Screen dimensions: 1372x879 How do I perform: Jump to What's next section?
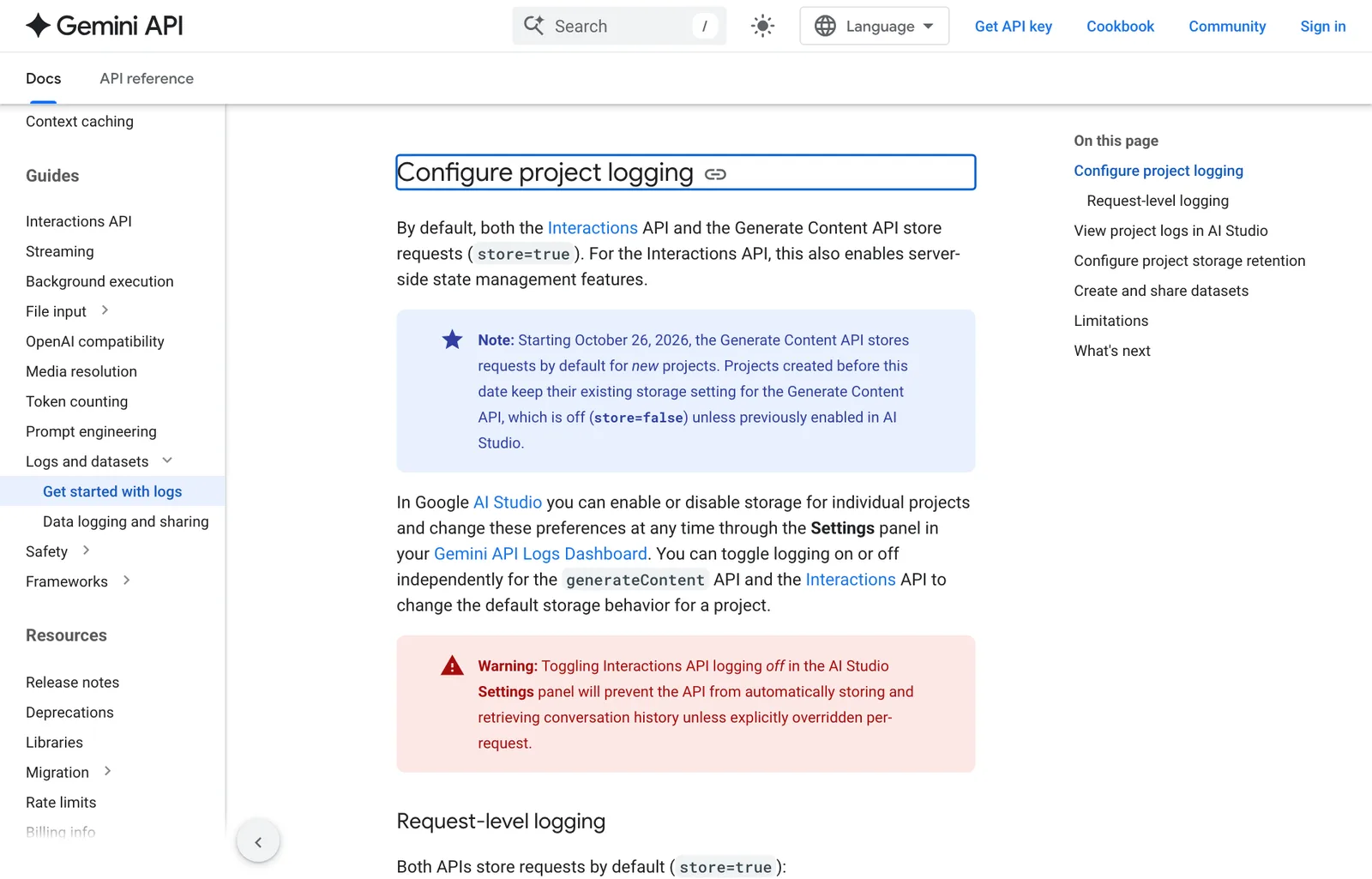(1112, 351)
